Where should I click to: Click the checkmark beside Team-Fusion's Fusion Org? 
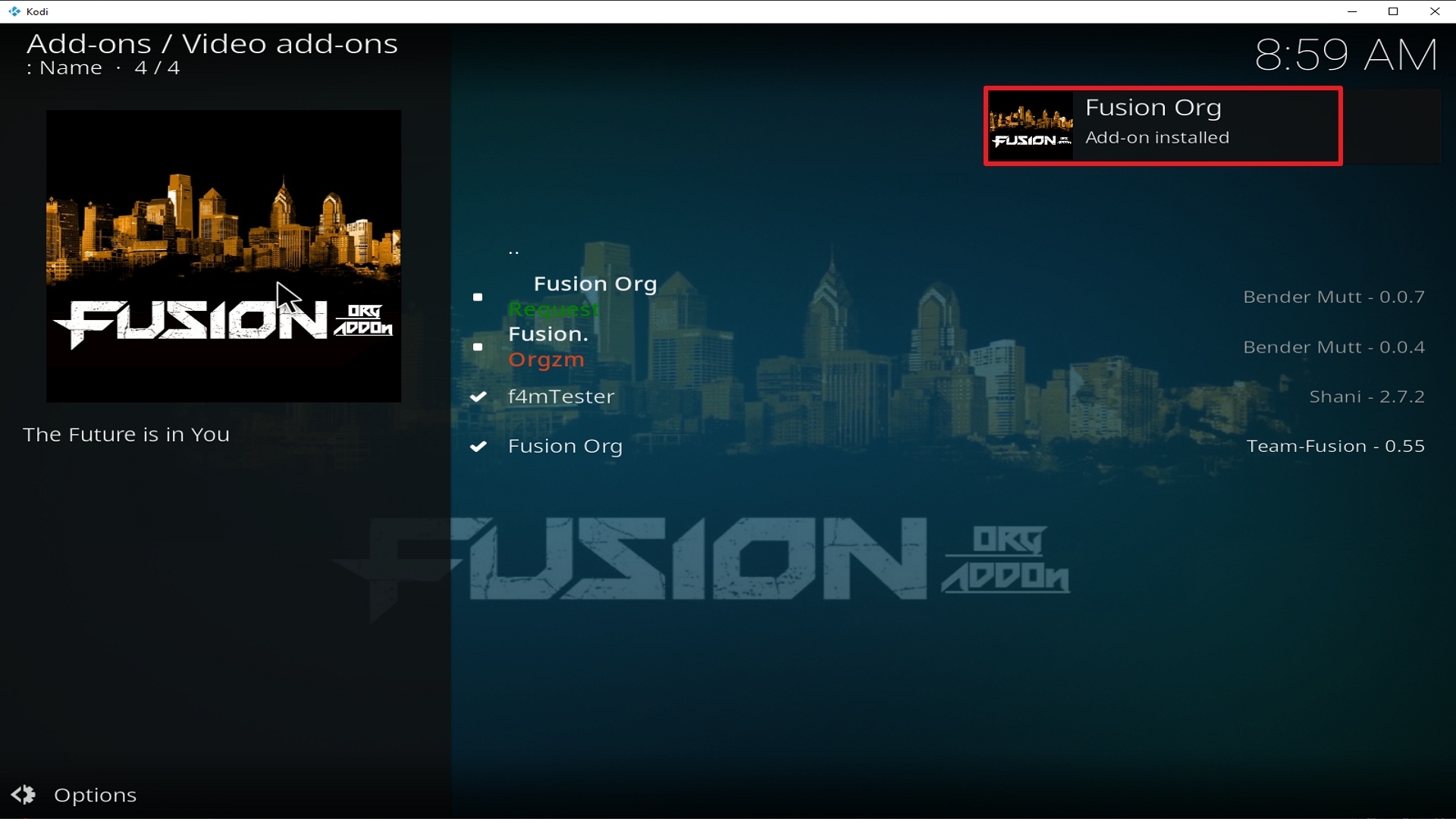tap(479, 447)
